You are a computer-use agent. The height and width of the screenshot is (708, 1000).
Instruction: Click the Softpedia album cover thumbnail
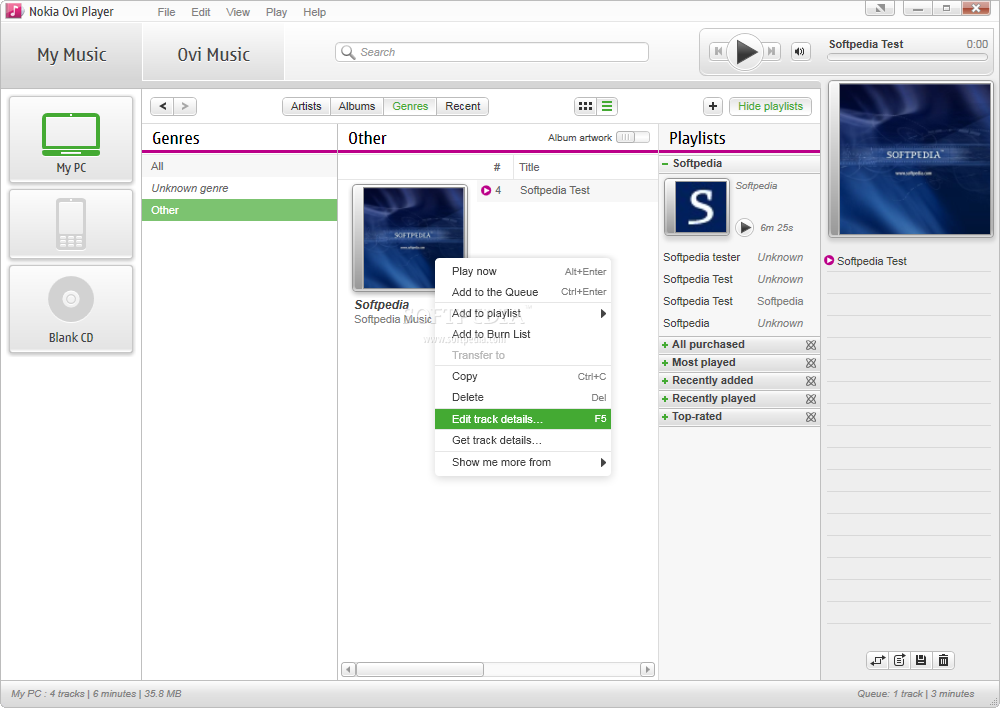coord(410,238)
